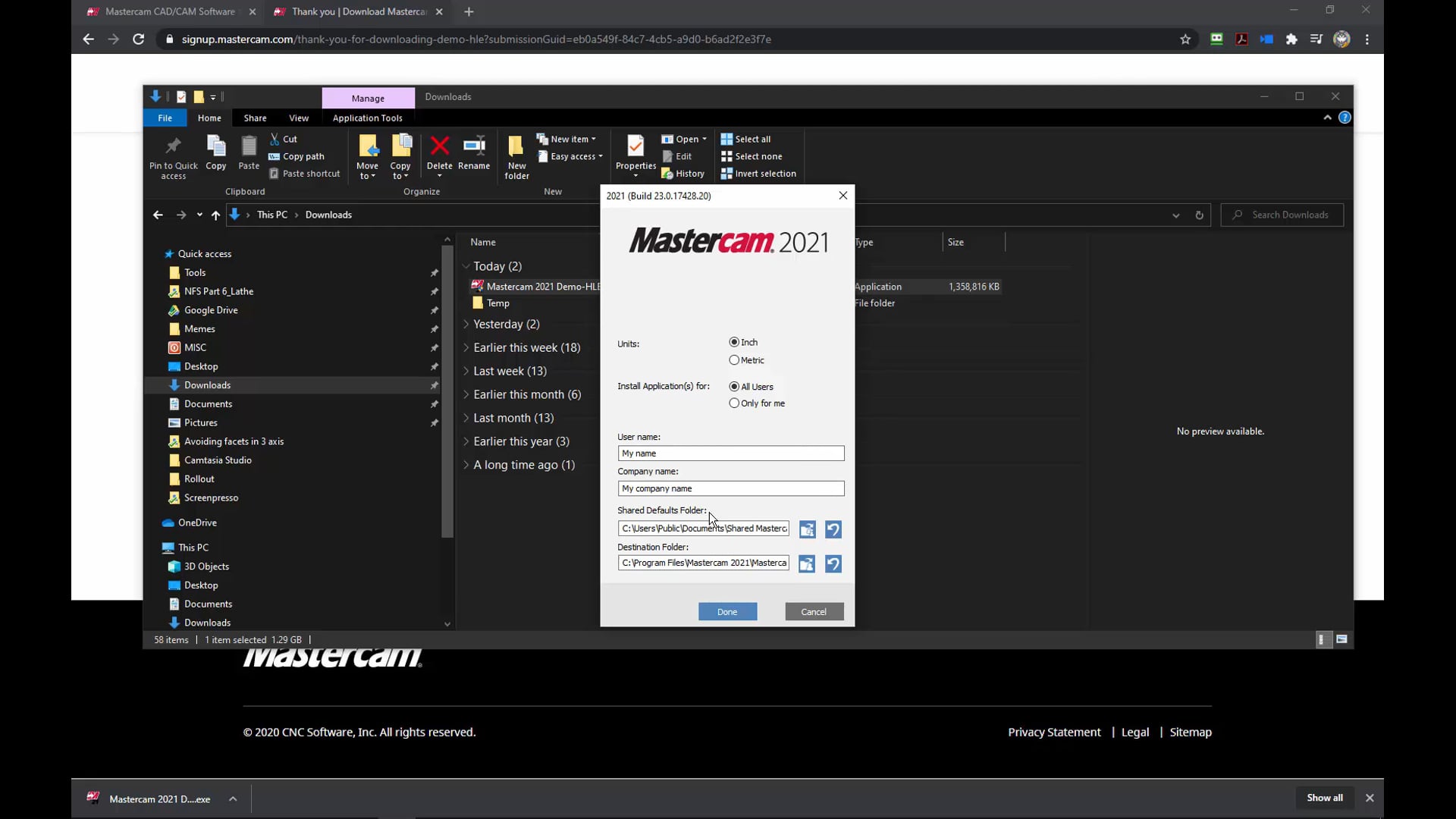Reset Destination Folder path
1456x819 pixels.
[x=833, y=563]
